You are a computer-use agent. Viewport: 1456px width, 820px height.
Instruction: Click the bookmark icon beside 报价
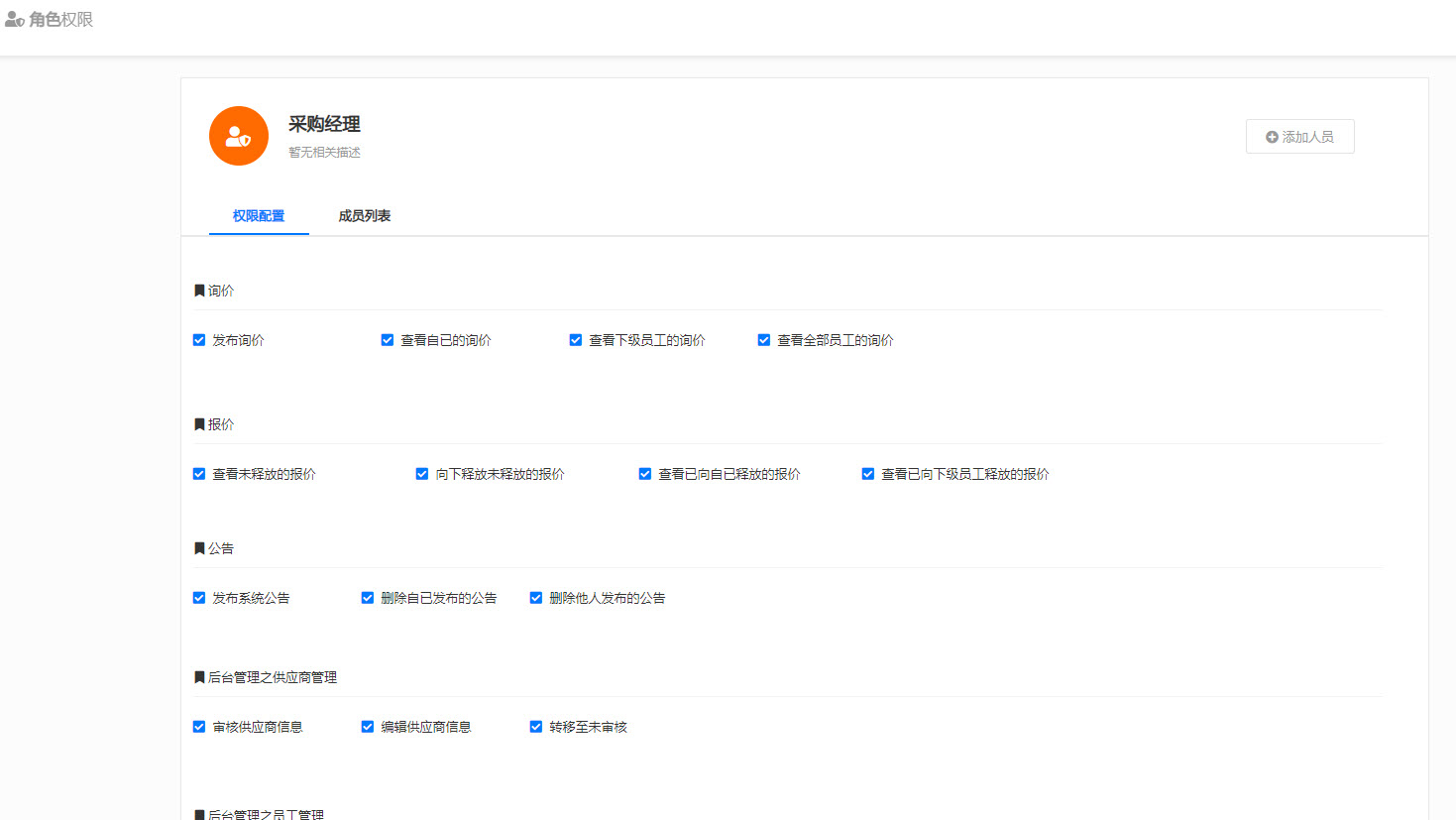tap(199, 424)
